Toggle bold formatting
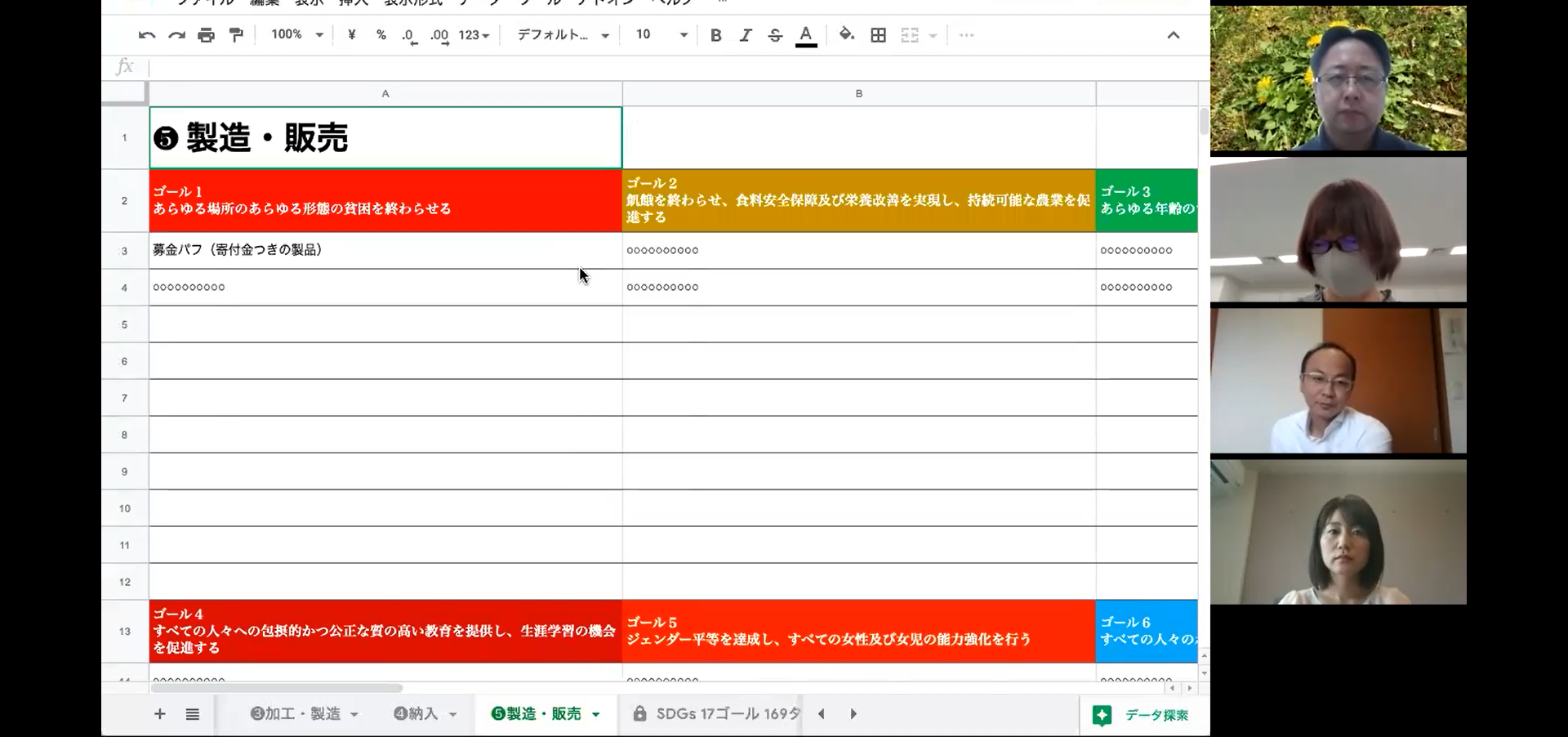Screen dimensions: 1568x737 [x=715, y=35]
